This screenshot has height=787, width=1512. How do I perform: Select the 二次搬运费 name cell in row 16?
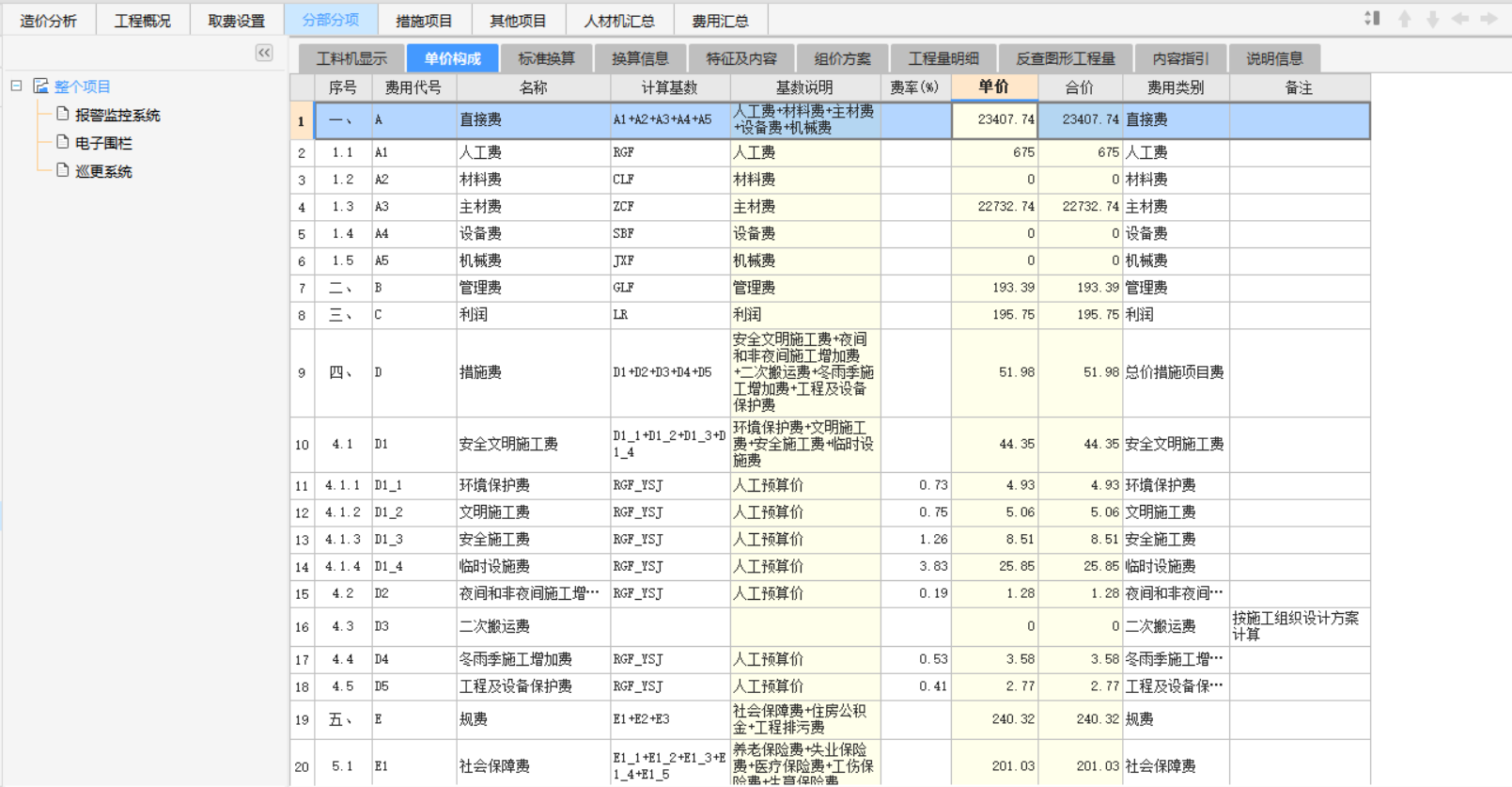pos(533,626)
